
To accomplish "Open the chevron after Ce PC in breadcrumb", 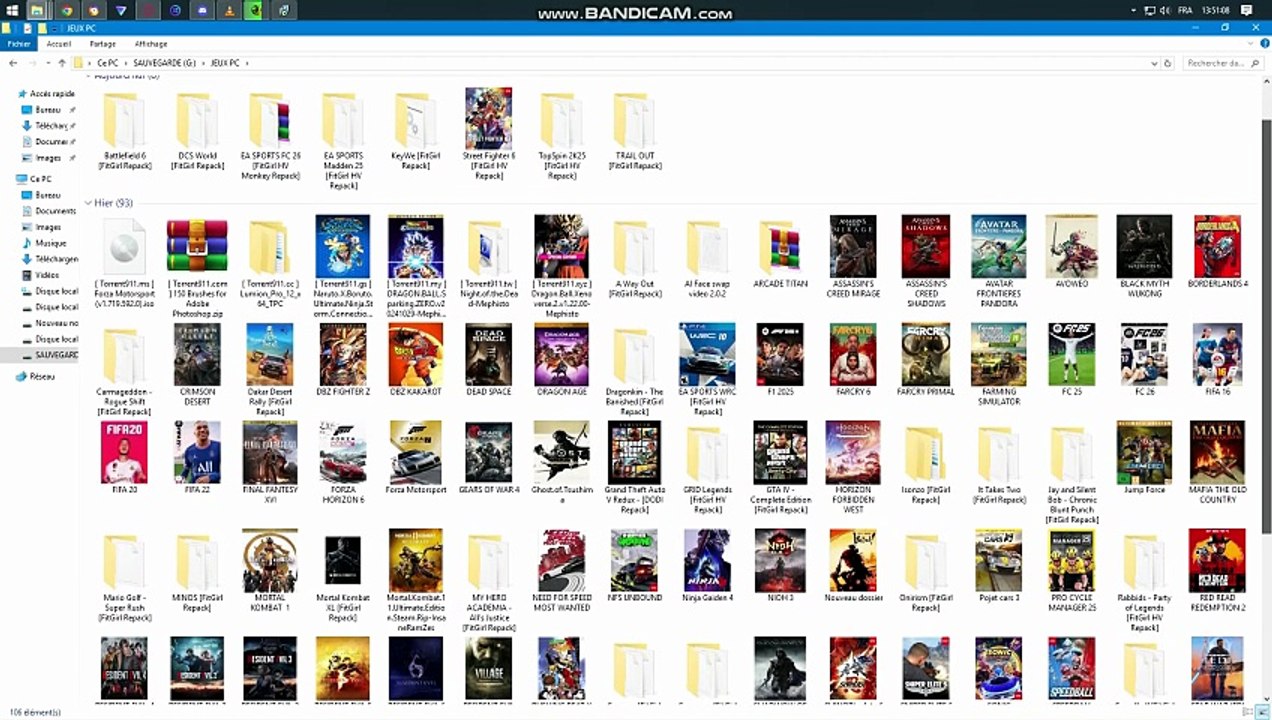I will tap(125, 63).
